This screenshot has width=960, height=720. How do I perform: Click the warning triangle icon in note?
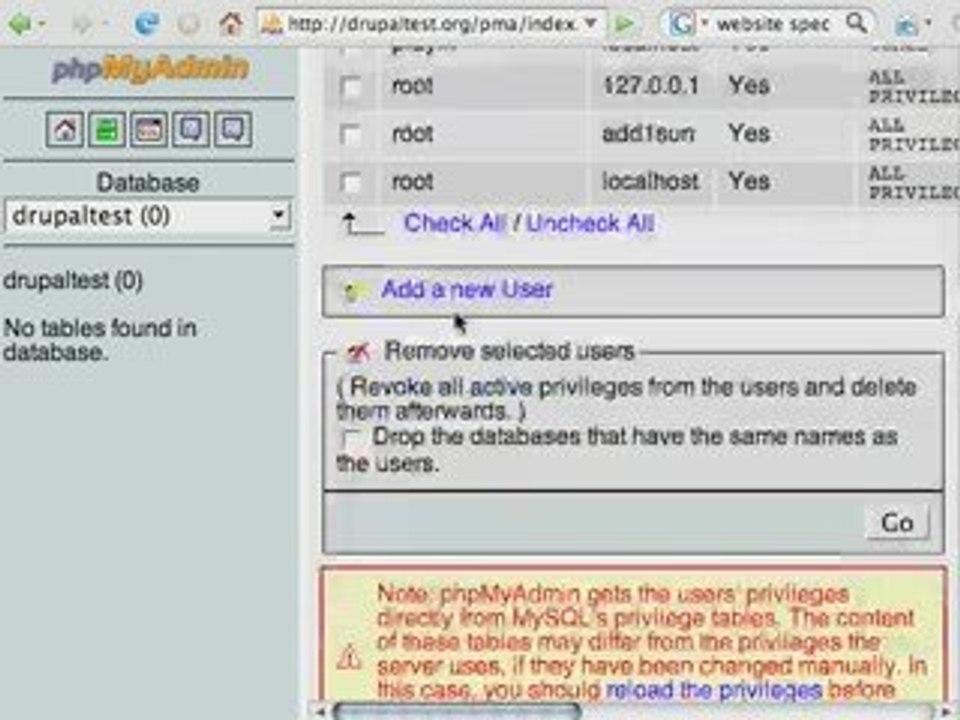point(350,658)
